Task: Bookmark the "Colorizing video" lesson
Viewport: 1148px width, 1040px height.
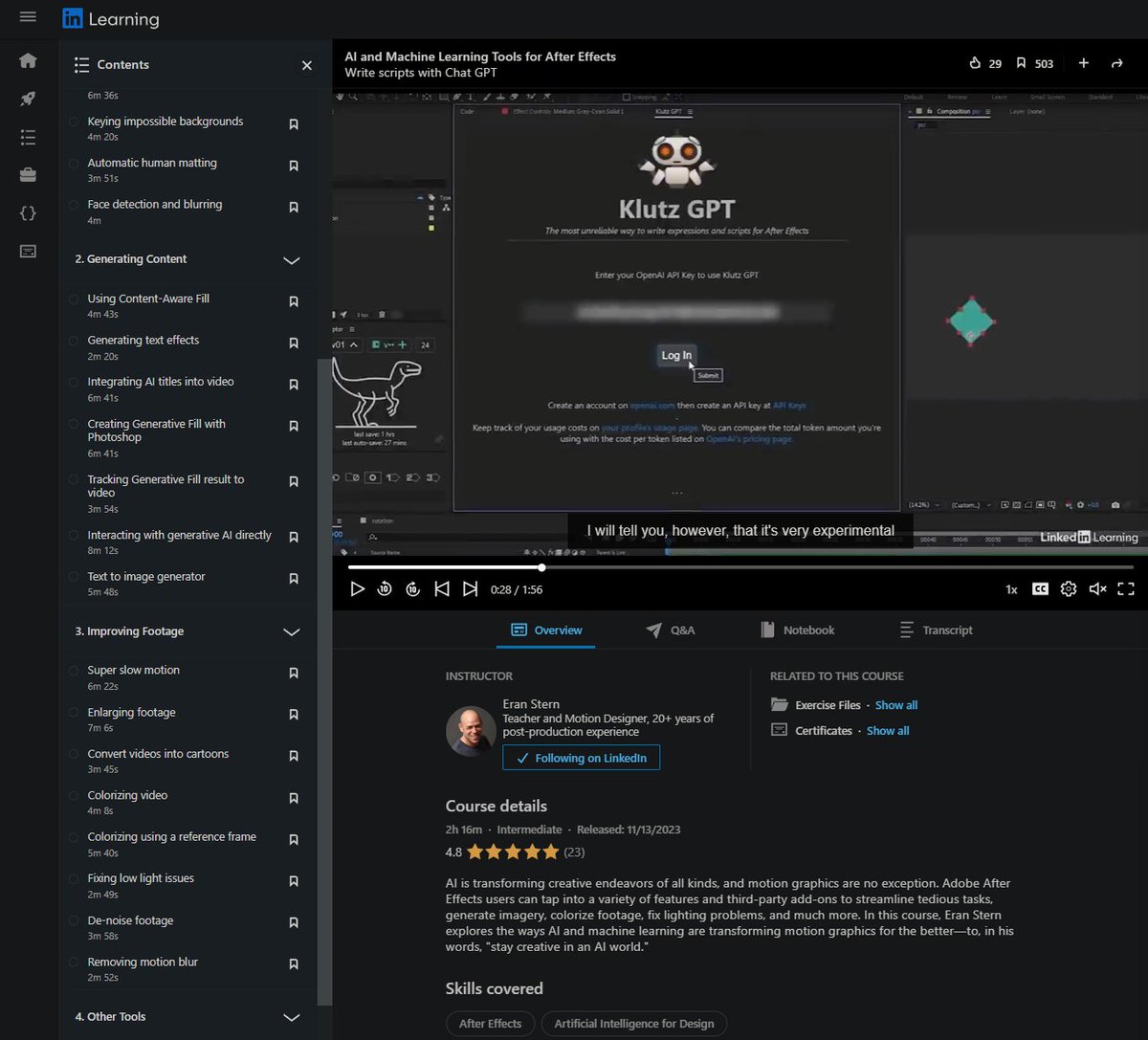Action: pos(294,797)
